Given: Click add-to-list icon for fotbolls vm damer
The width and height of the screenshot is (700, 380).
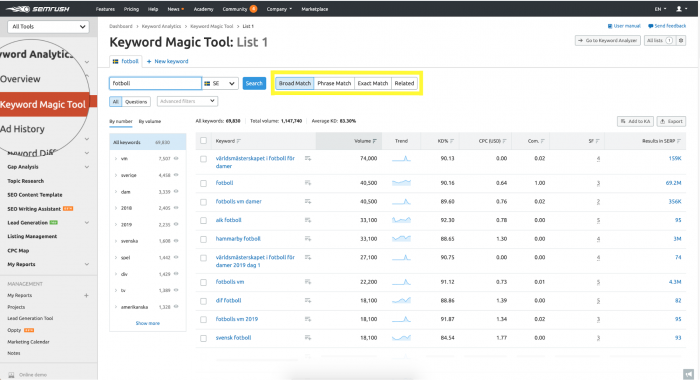Looking at the screenshot, I should tap(308, 201).
